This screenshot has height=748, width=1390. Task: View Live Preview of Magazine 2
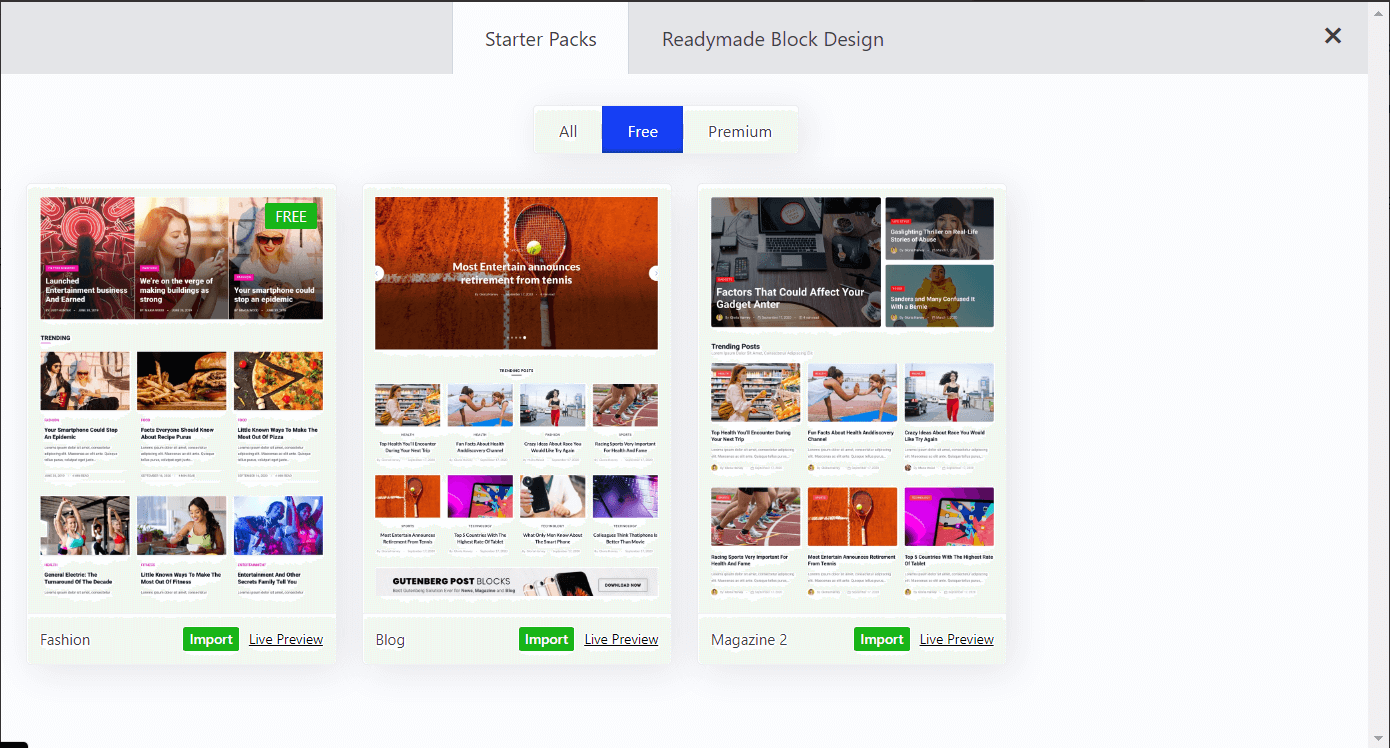(956, 639)
